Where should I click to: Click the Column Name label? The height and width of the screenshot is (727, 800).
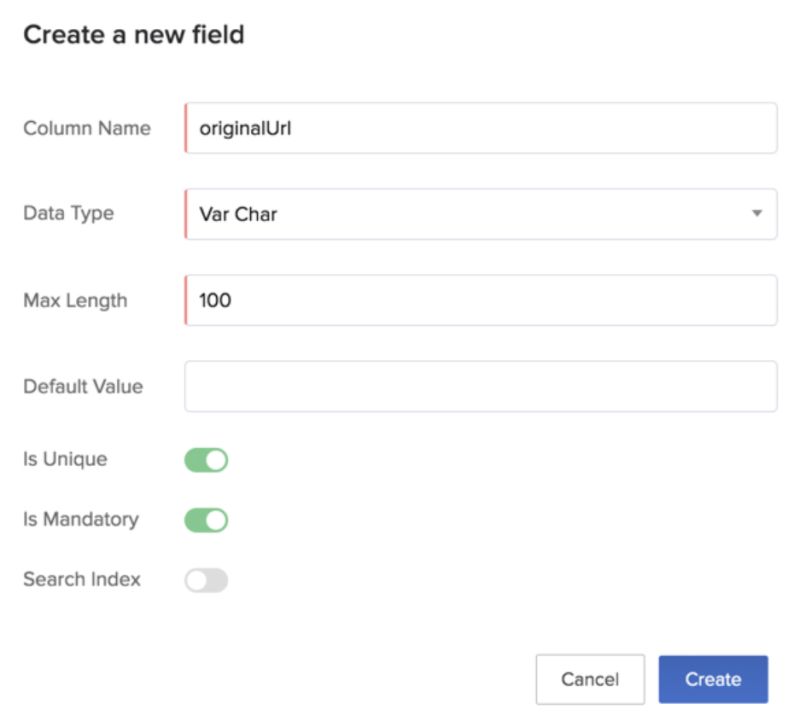[86, 127]
